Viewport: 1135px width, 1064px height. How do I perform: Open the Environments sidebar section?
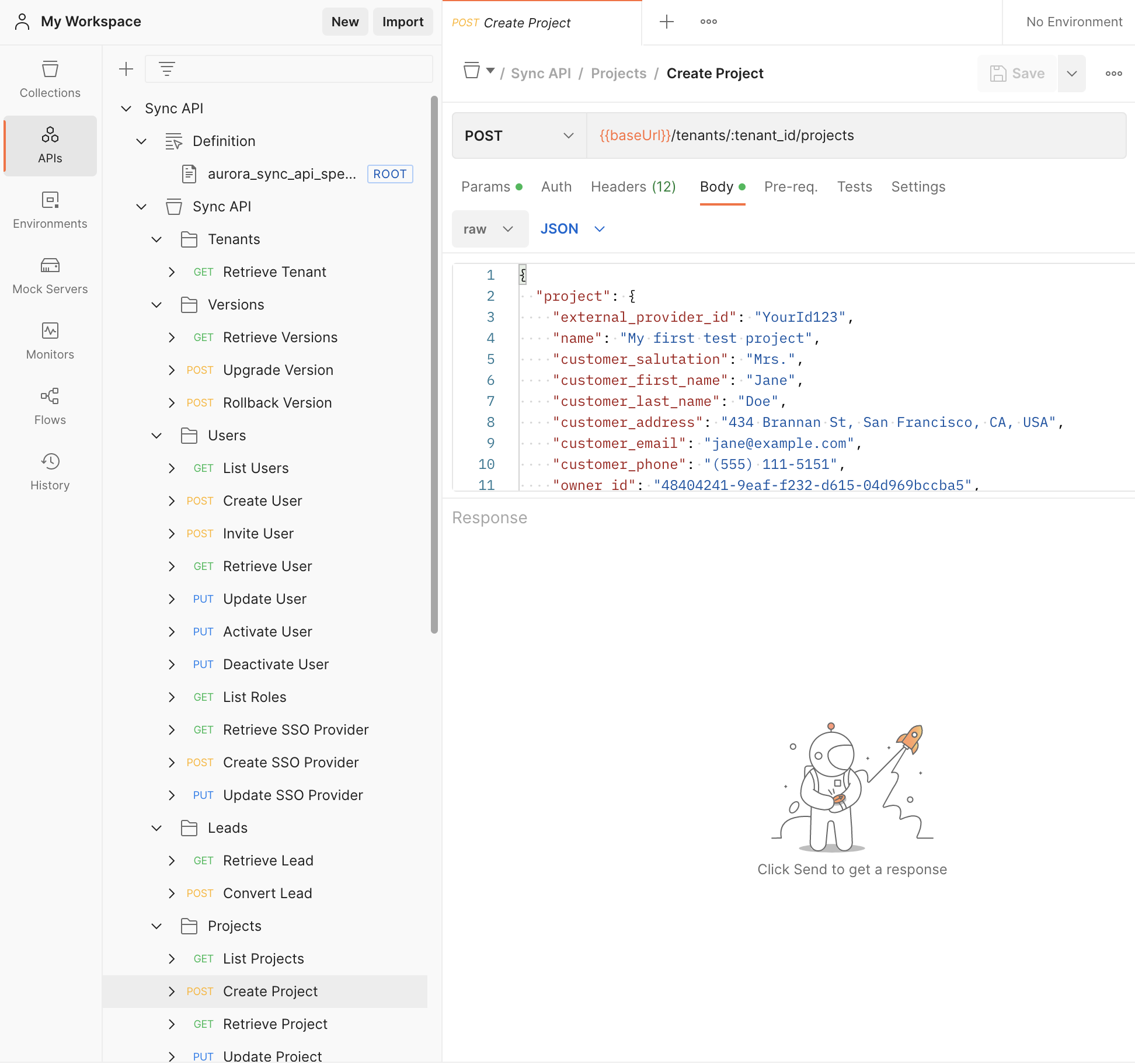(50, 210)
